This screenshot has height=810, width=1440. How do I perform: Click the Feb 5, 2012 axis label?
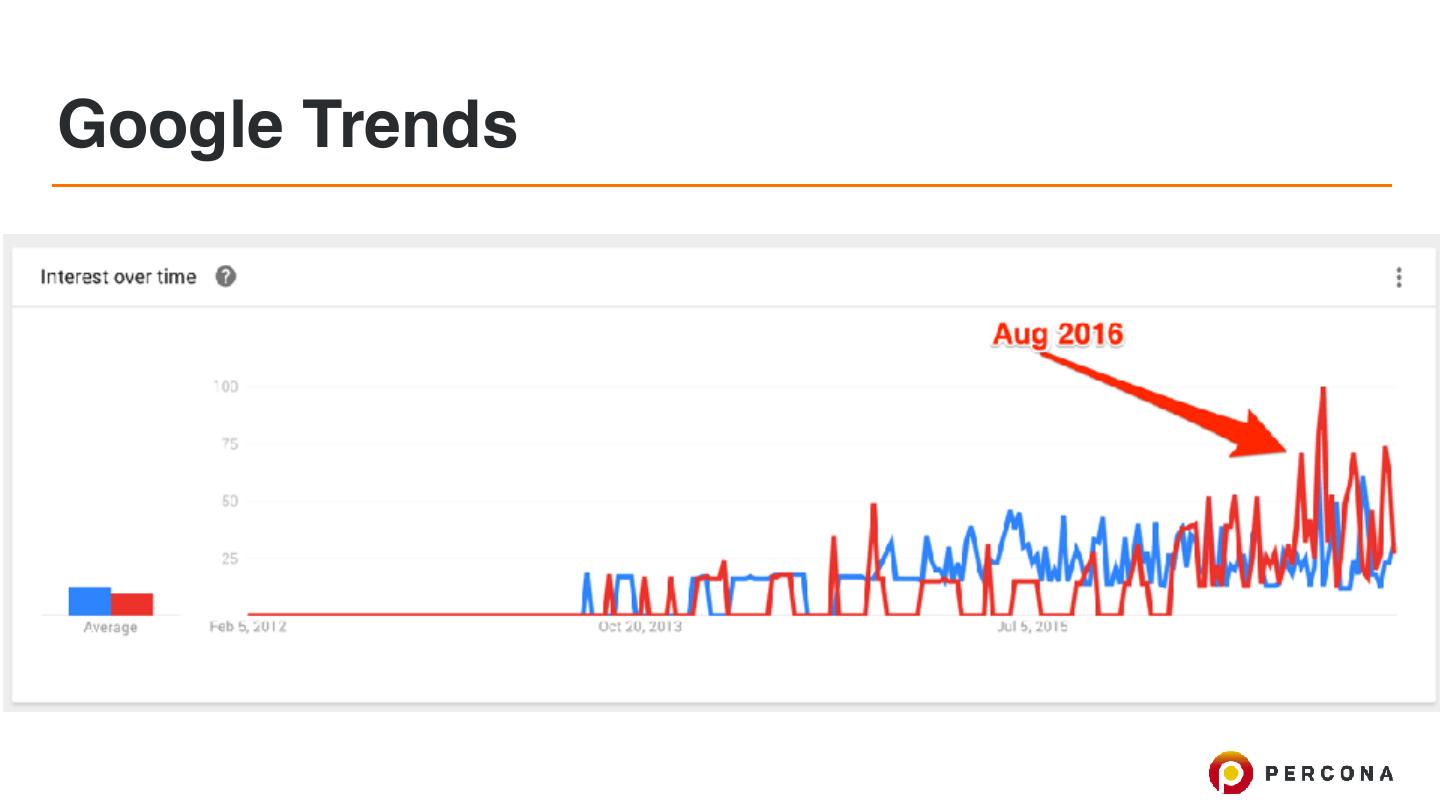coord(247,627)
